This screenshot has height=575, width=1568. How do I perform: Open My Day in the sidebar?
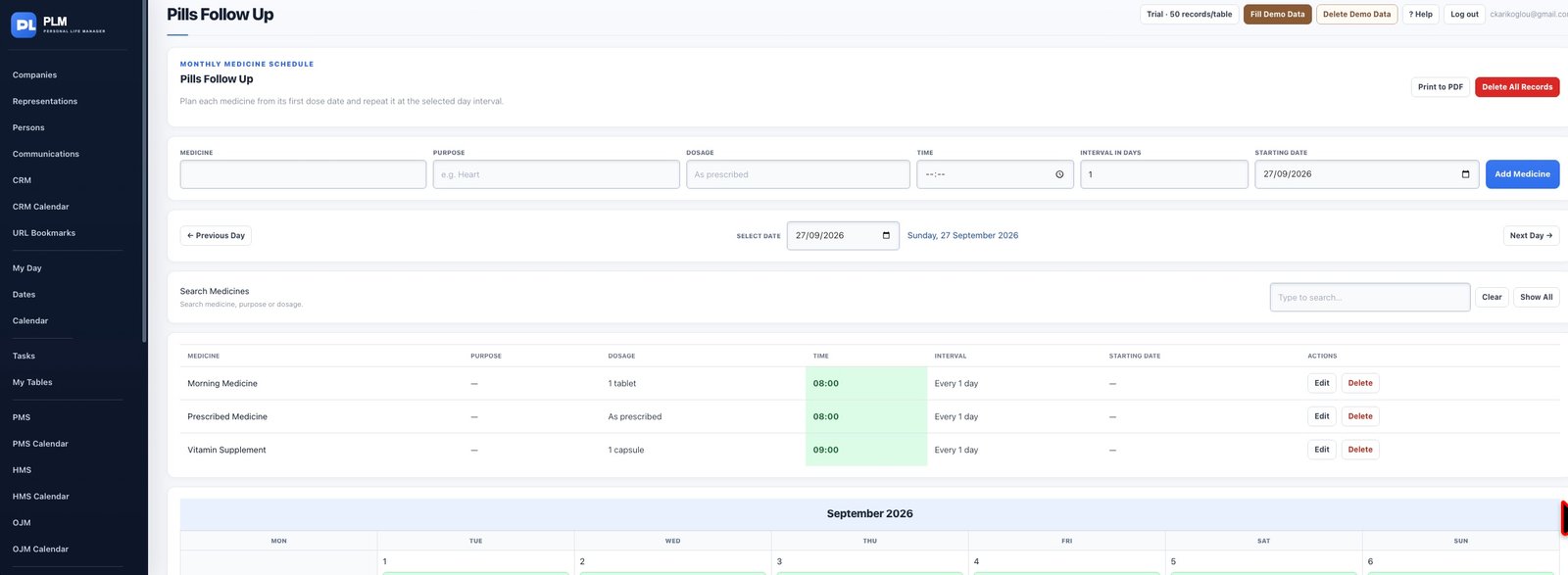[x=26, y=268]
